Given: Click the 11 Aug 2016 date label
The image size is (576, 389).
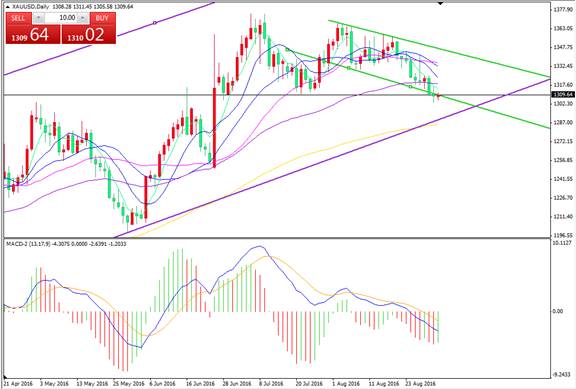Looking at the screenshot, I should pyautogui.click(x=384, y=384).
